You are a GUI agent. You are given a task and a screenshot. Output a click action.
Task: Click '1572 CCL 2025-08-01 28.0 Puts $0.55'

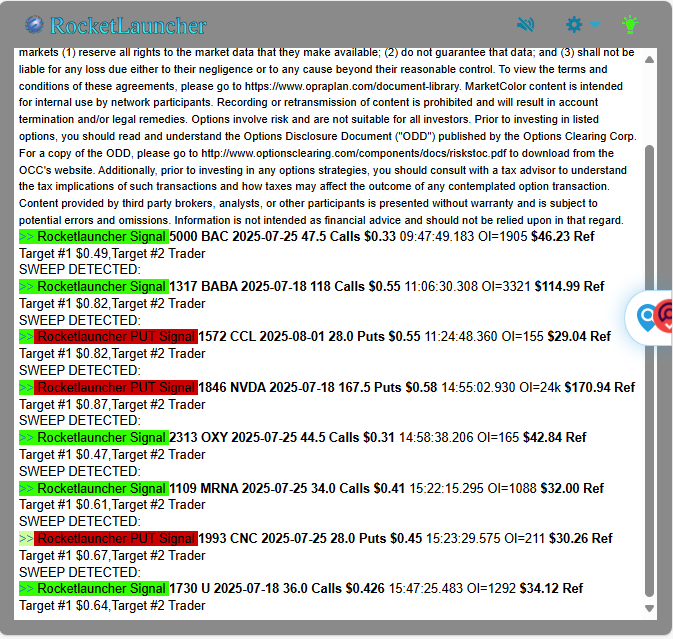coord(309,336)
